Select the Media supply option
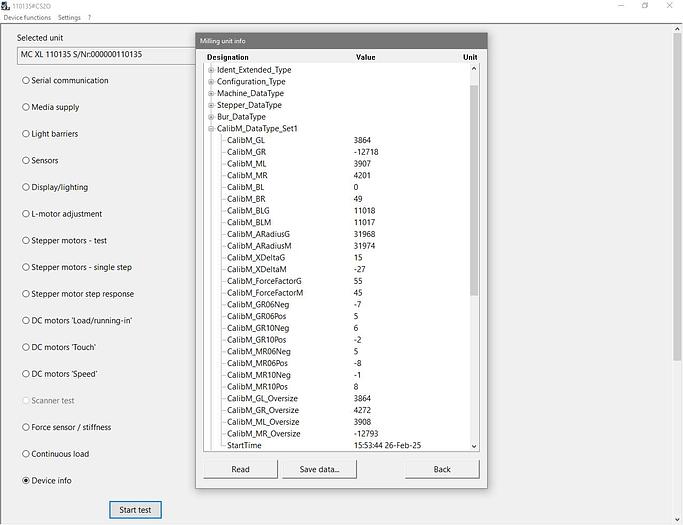Screen dimensions: 683x525 [26, 107]
